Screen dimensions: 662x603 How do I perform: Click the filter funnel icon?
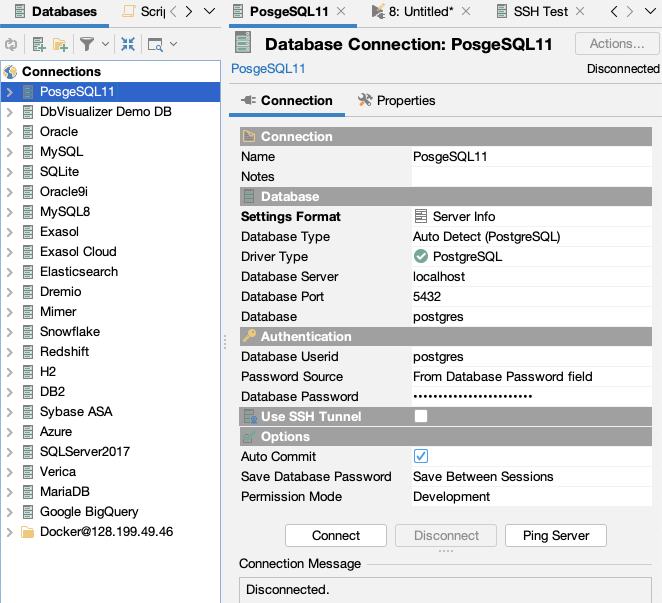[x=87, y=45]
